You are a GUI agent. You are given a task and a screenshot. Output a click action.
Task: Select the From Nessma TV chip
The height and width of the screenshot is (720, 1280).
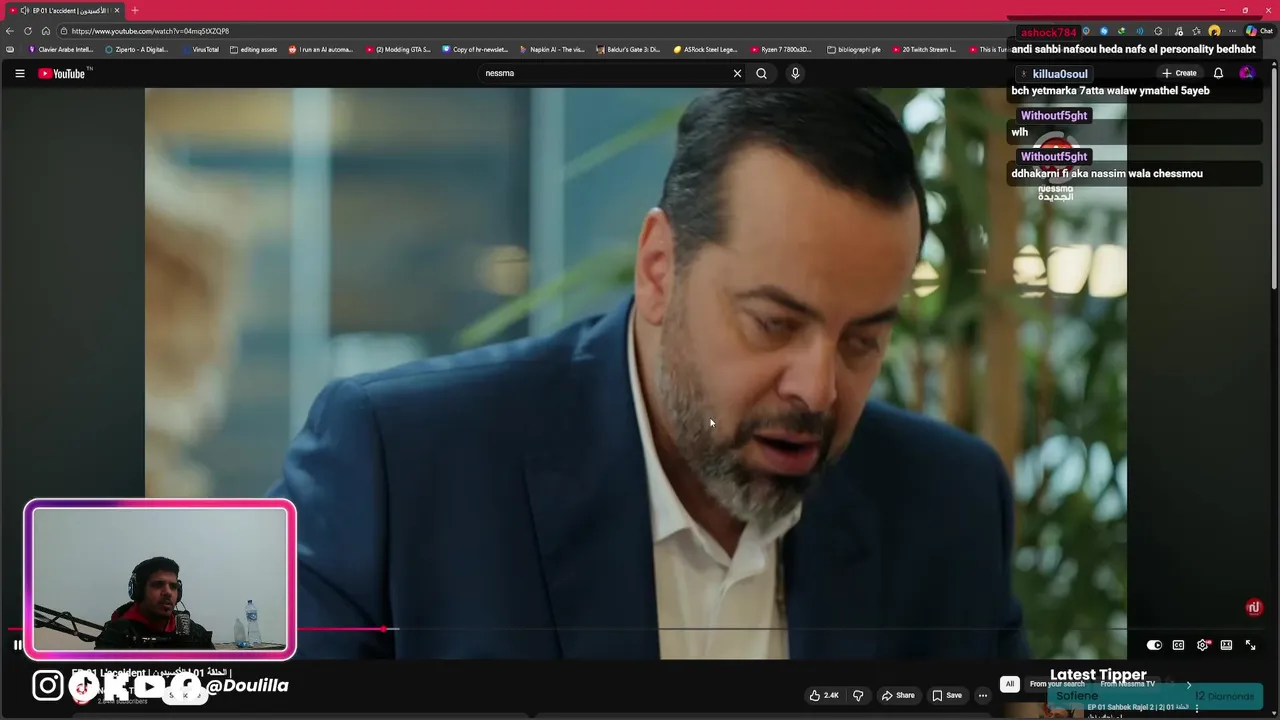[x=1127, y=684]
